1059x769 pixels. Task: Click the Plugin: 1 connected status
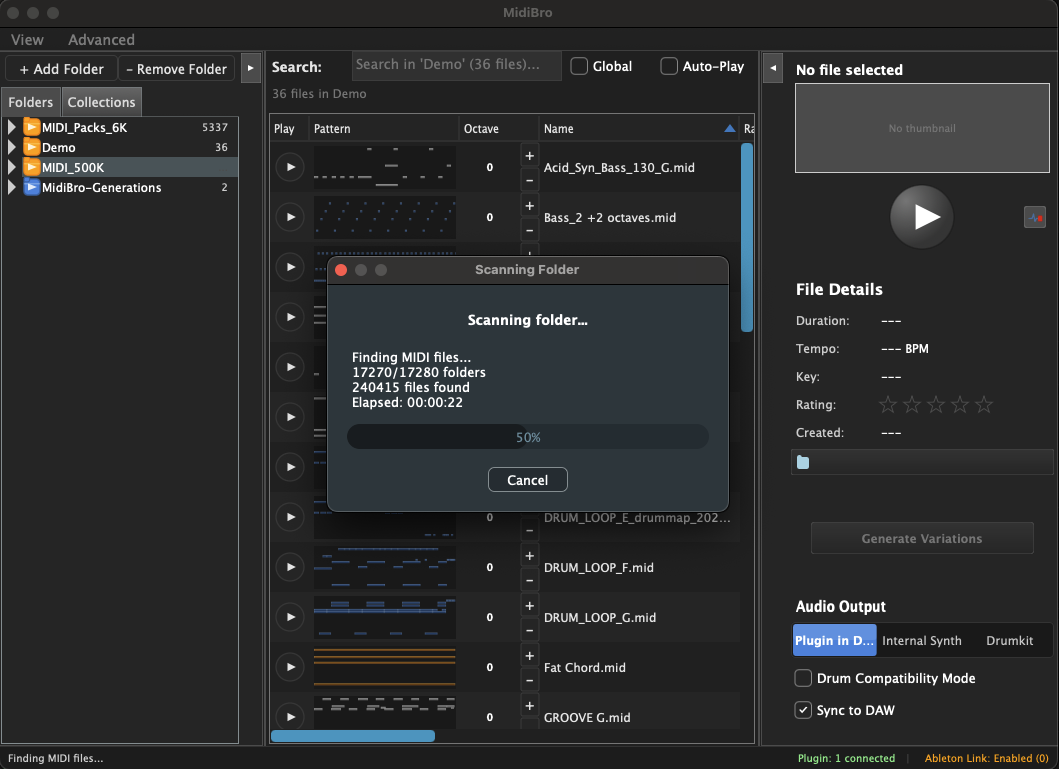point(846,758)
